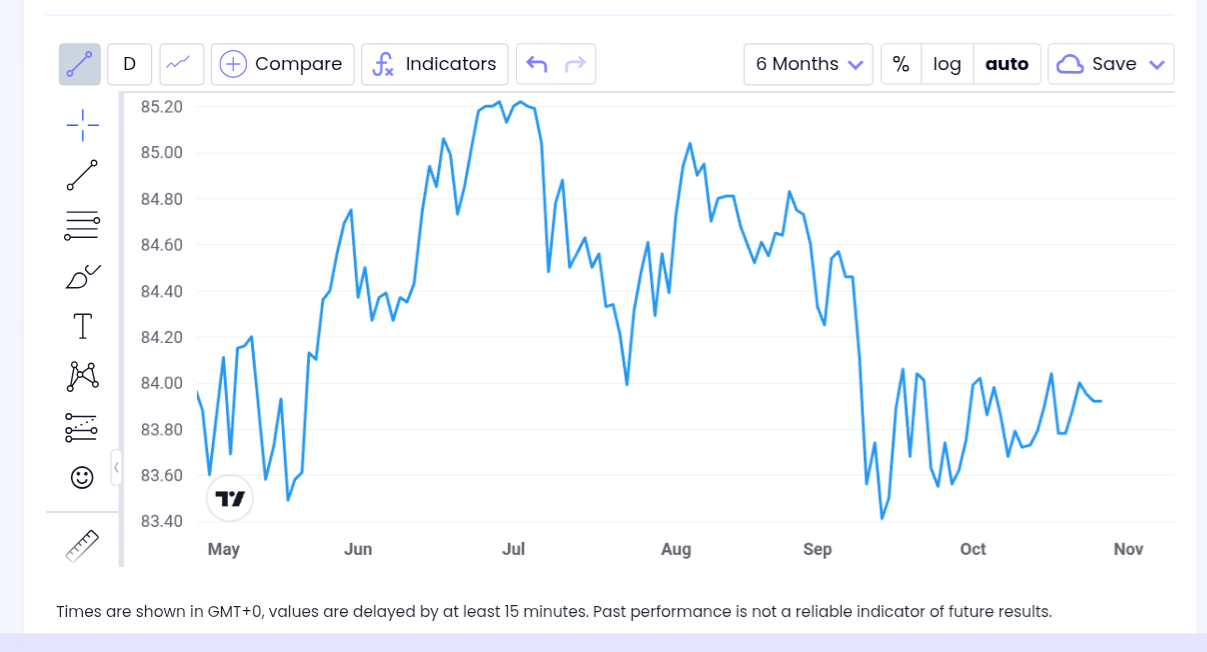Undo the last chart action
This screenshot has width=1207, height=652.
537,64
